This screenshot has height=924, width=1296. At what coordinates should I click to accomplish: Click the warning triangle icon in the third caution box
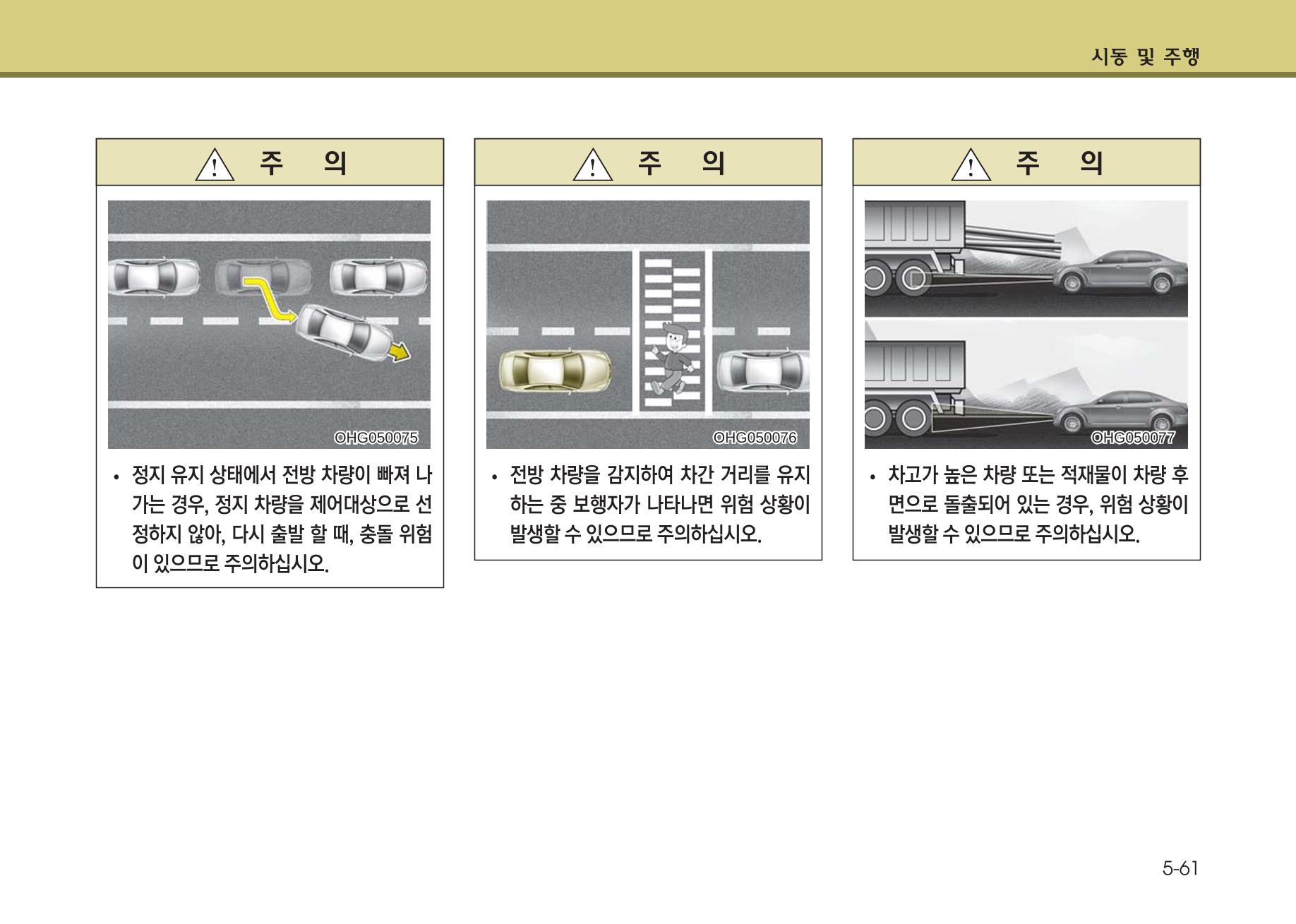pos(972,165)
